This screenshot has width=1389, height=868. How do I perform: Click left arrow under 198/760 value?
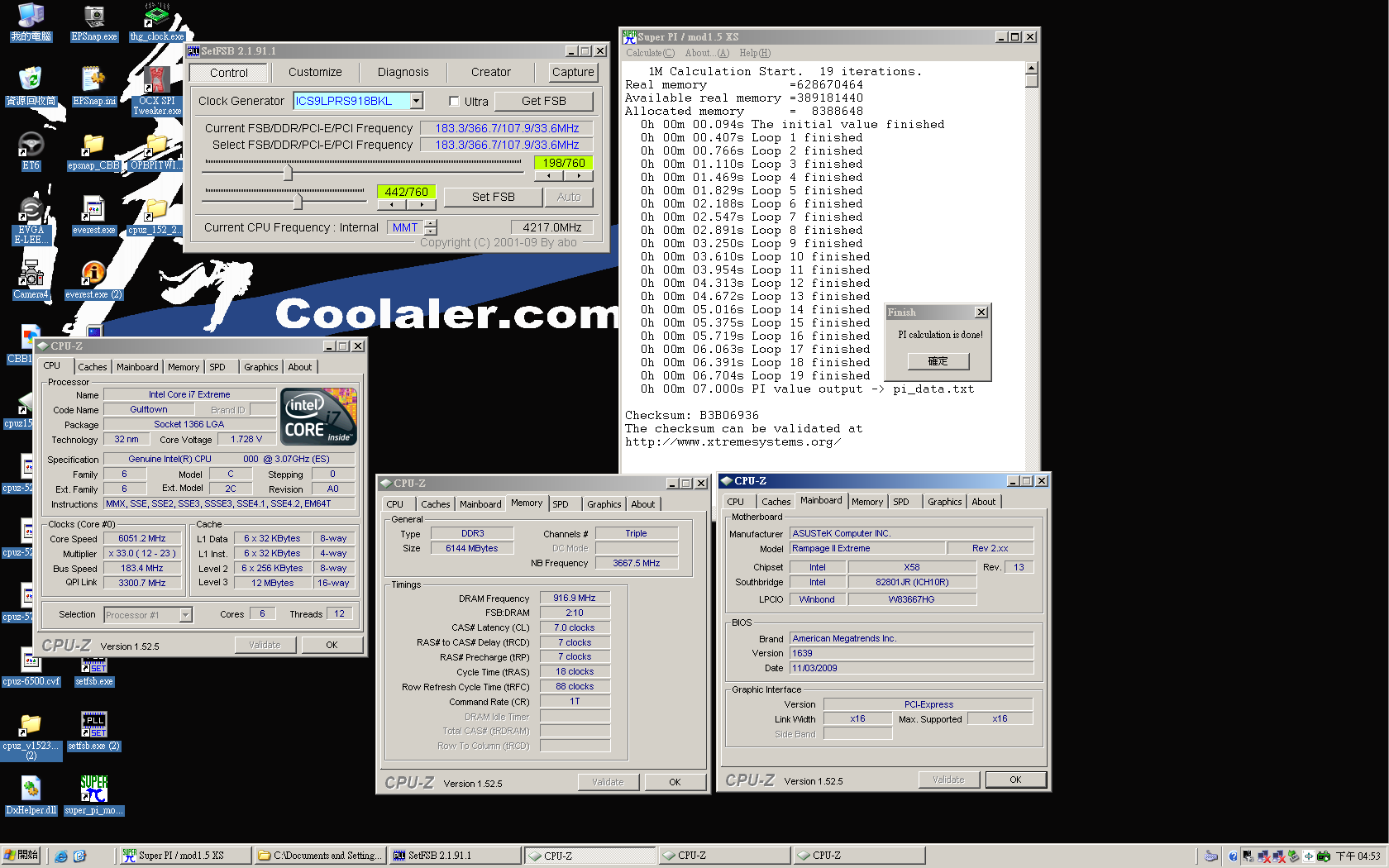pos(549,175)
